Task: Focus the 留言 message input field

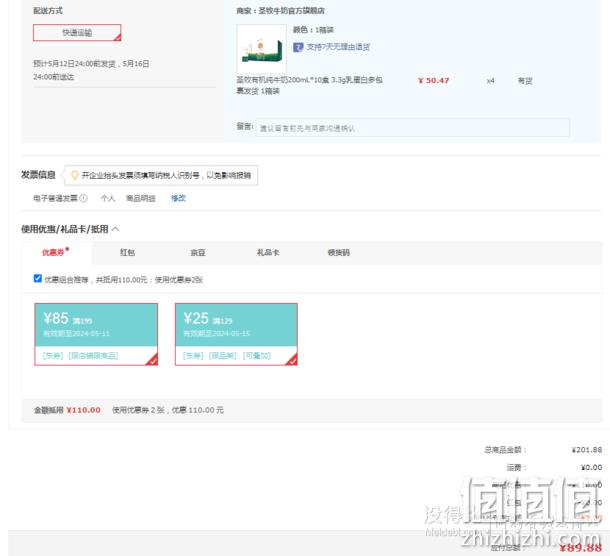Action: [413, 128]
